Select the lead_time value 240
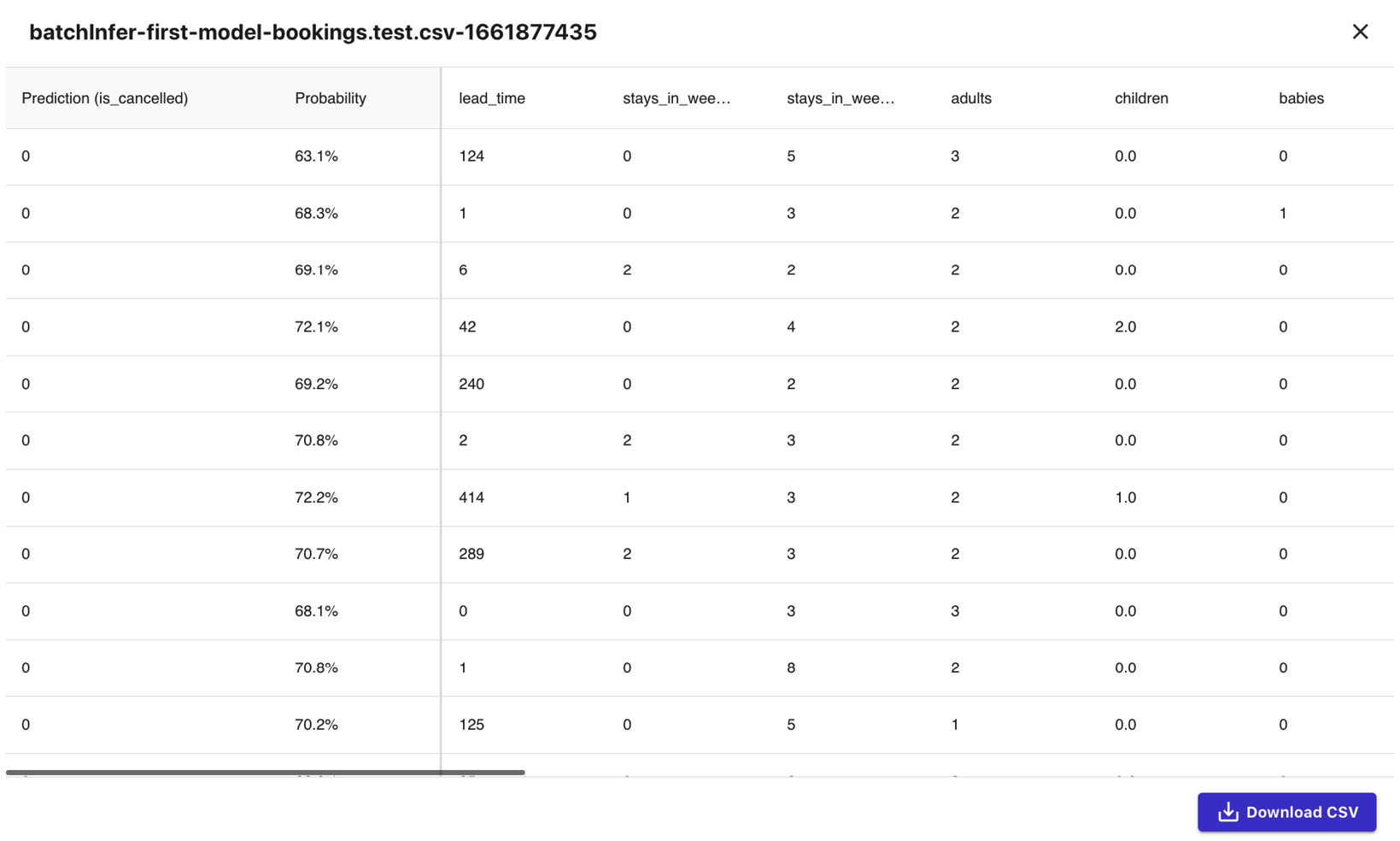This screenshot has height=841, width=1400. click(x=472, y=384)
